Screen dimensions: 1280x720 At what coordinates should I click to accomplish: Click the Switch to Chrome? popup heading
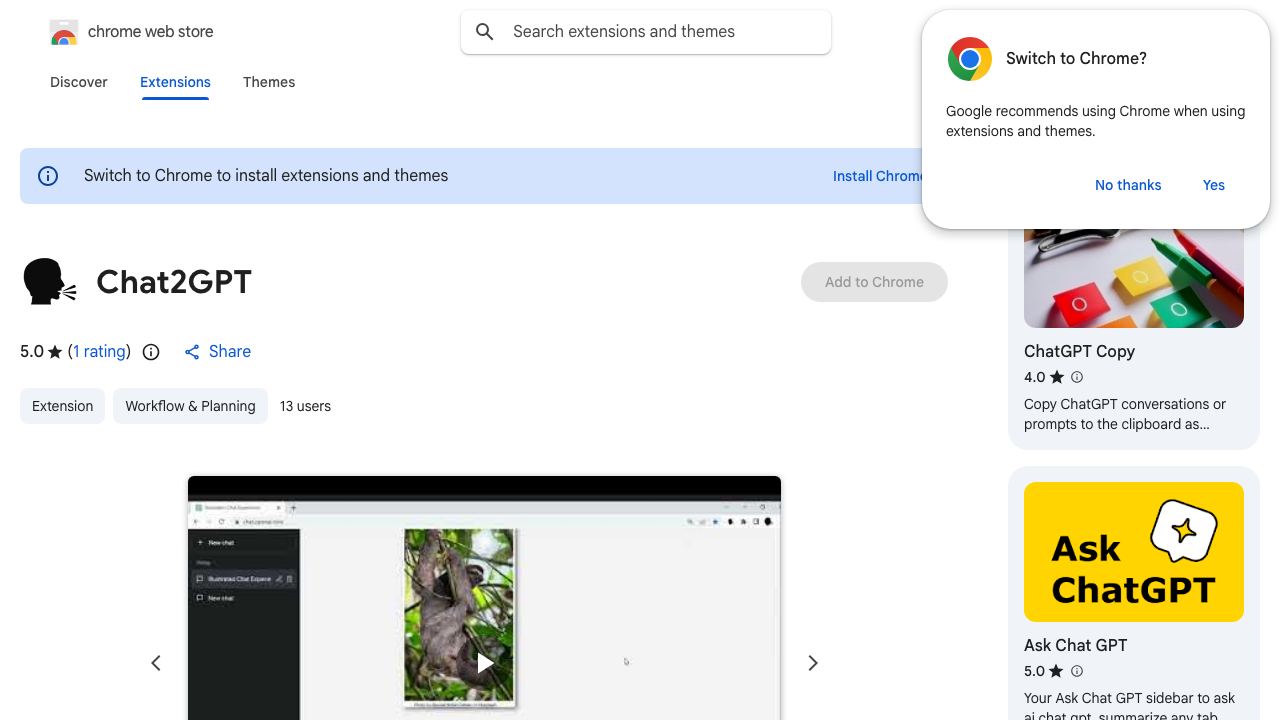pos(1076,59)
